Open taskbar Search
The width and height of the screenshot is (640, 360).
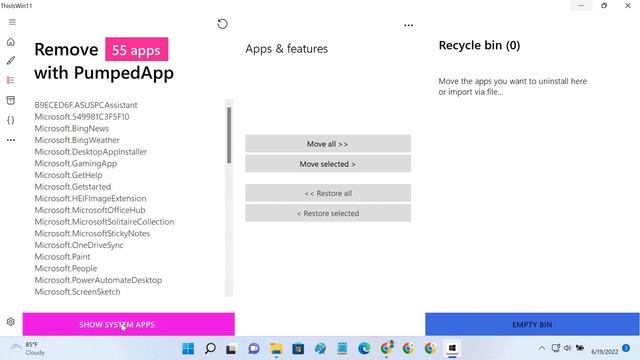(210, 349)
